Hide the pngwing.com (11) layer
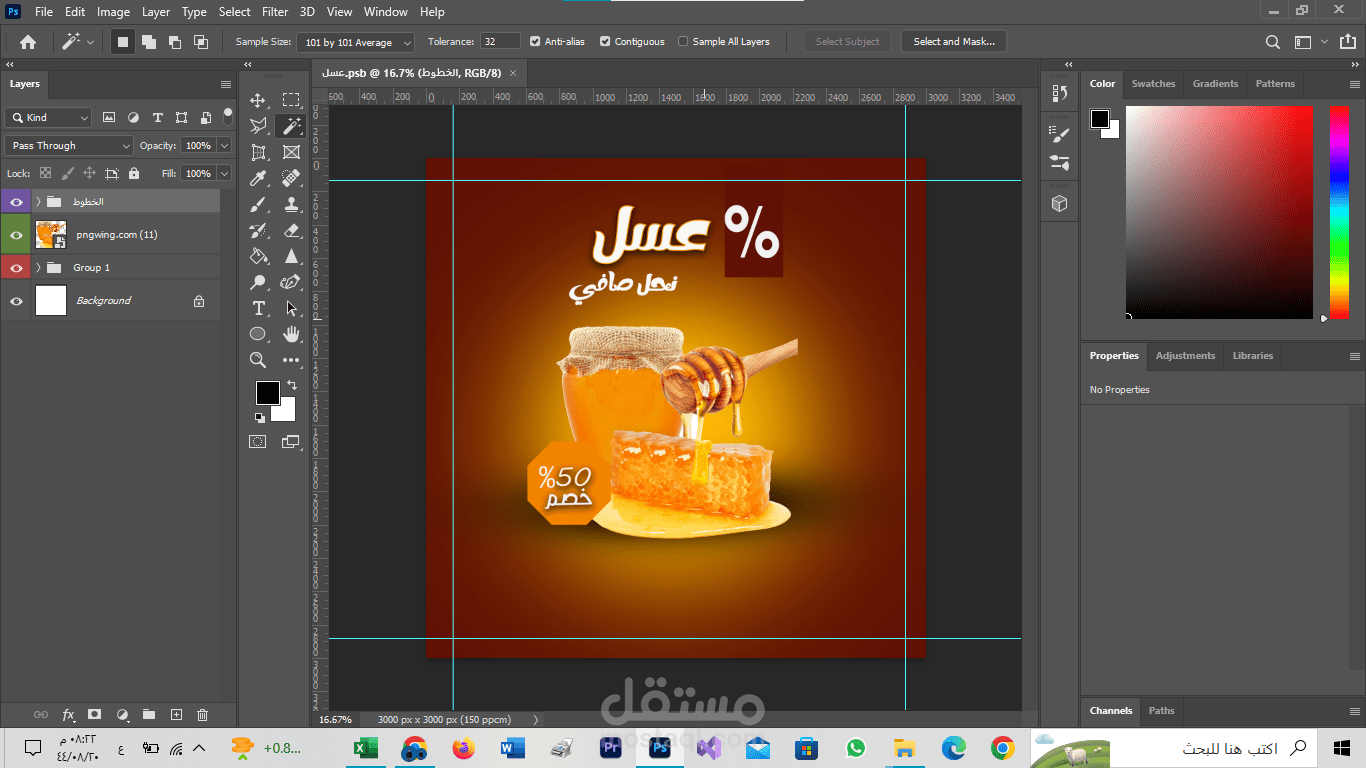The height and width of the screenshot is (768, 1366). 16,235
